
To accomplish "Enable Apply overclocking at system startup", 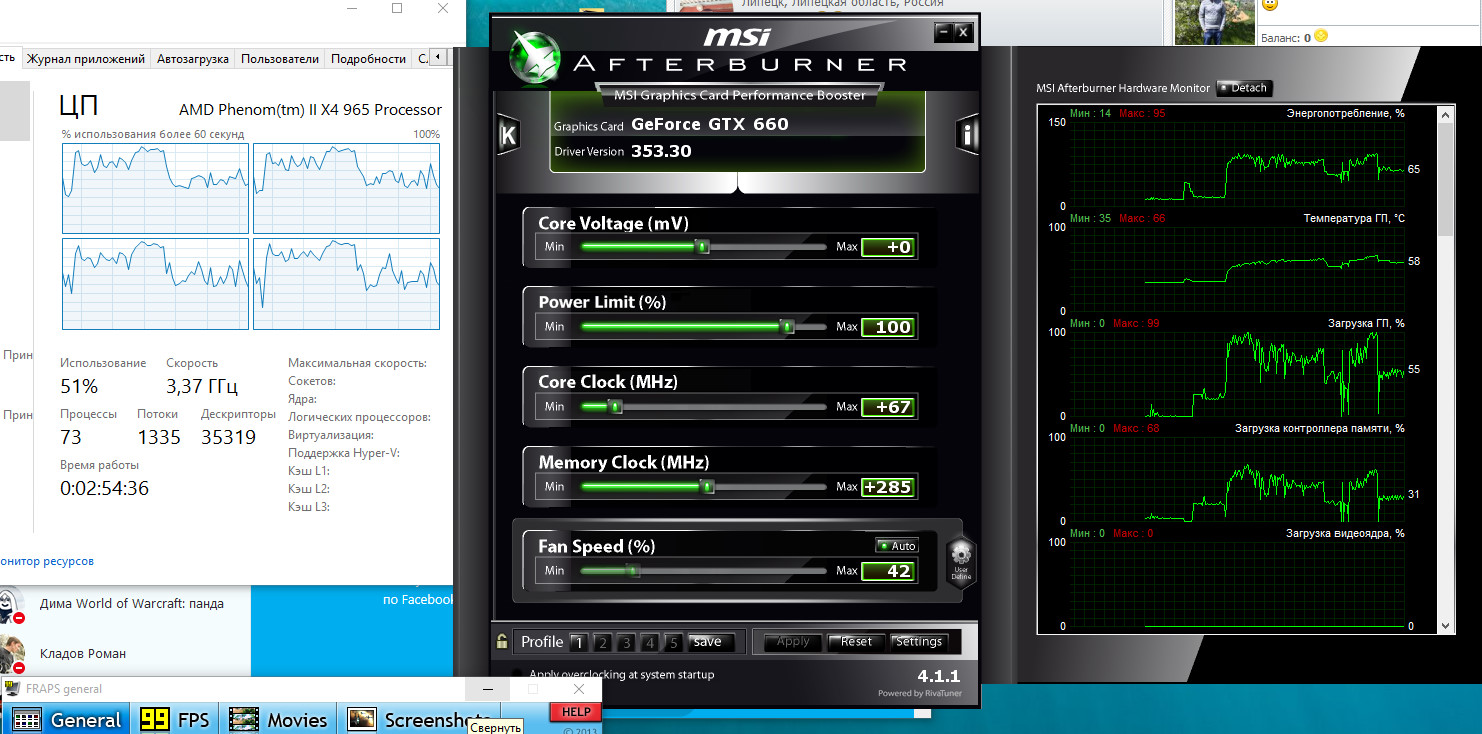I will [517, 675].
